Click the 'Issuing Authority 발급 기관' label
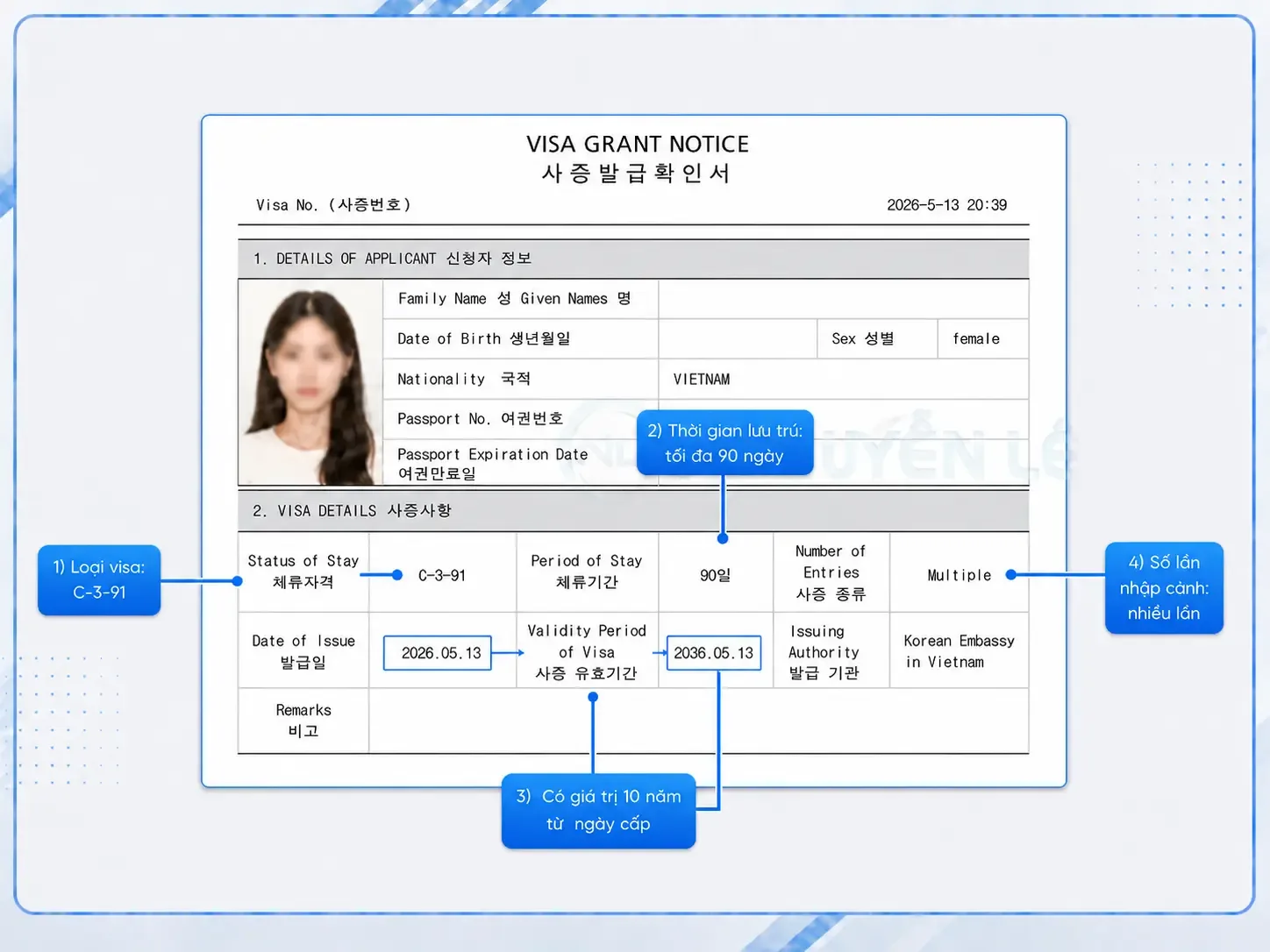1270x952 pixels. 824,652
